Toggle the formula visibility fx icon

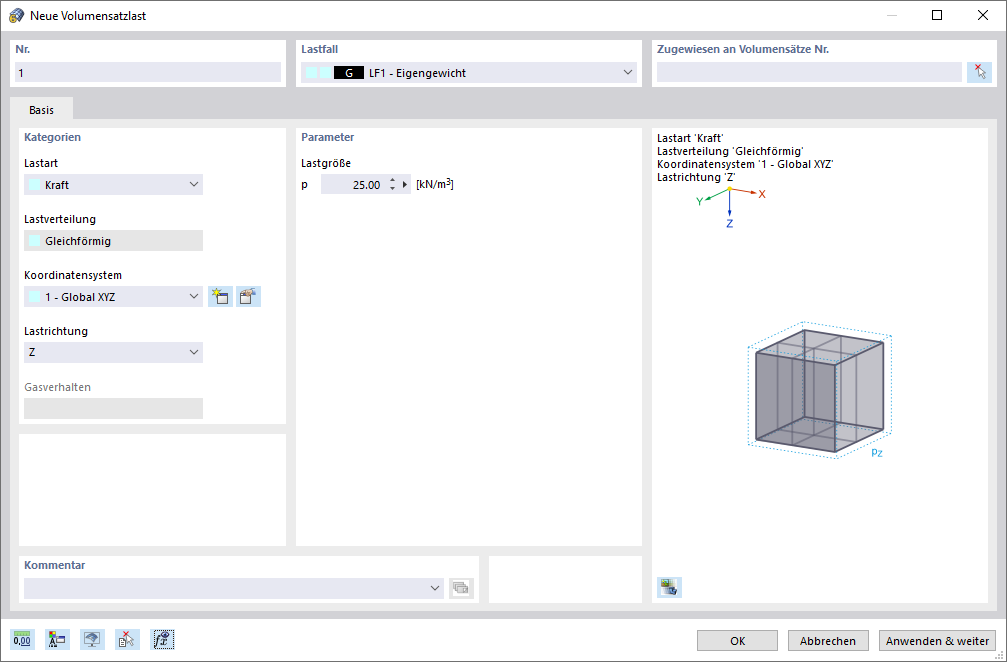[162, 640]
